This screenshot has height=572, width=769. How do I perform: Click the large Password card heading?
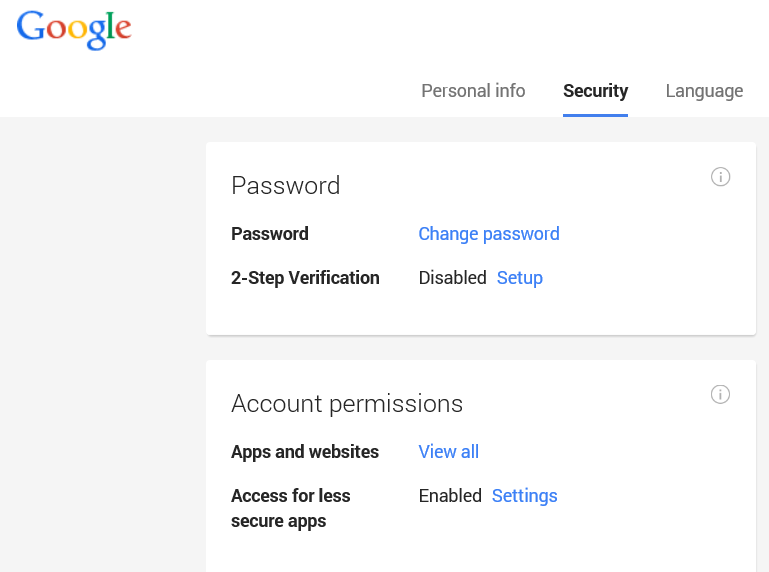click(x=285, y=185)
